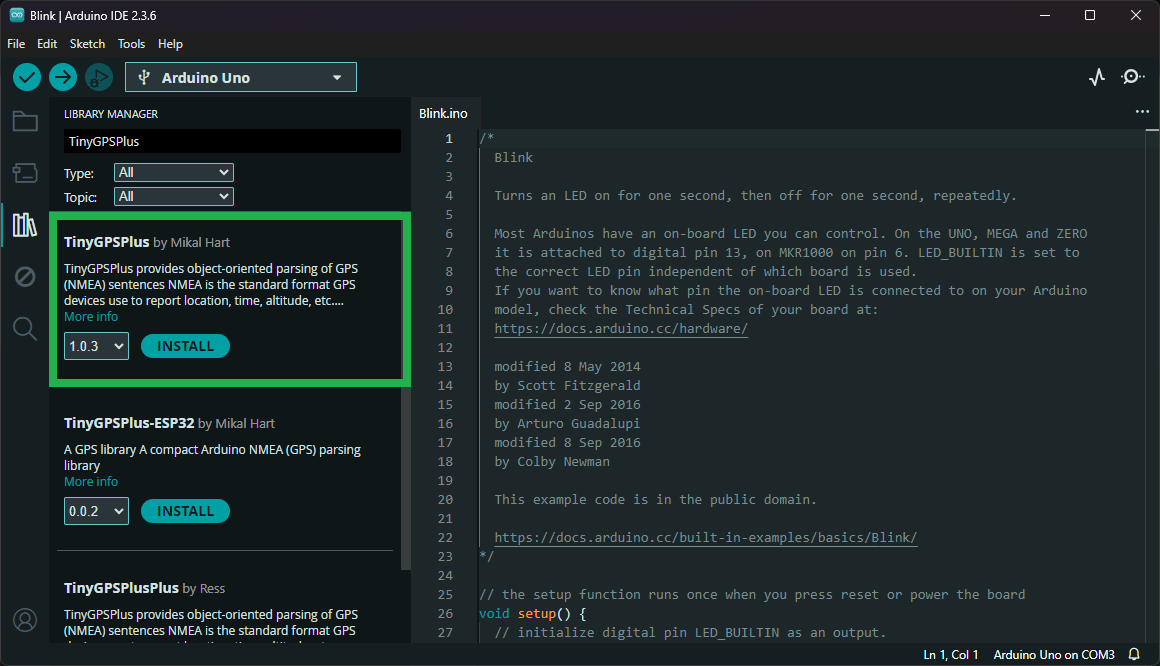
Task: Select the Blink.ino editor tab
Action: [443, 113]
